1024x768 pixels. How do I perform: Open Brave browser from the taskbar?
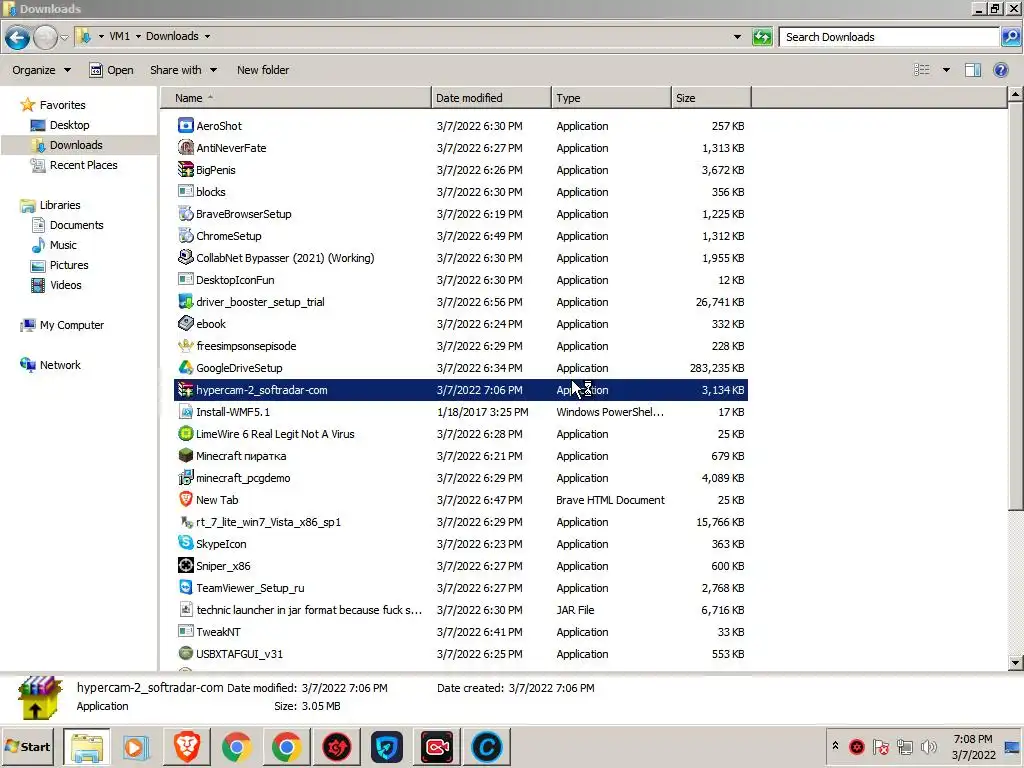pos(186,746)
